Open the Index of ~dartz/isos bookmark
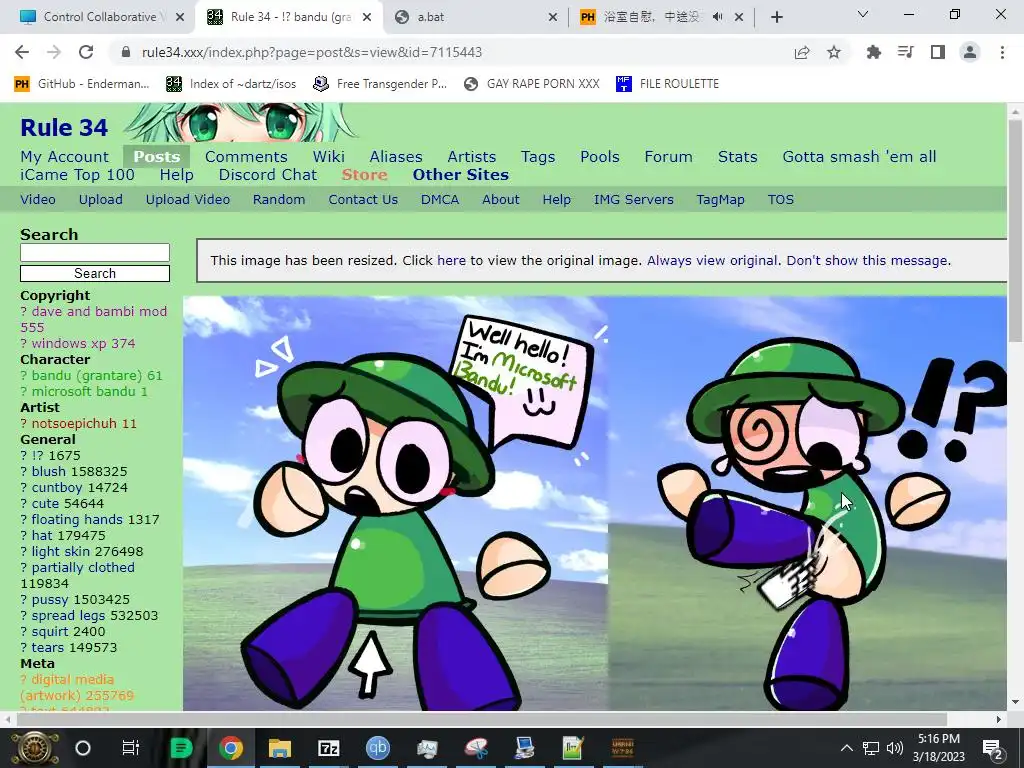Screen dimensions: 1024x768 click(x=231, y=84)
